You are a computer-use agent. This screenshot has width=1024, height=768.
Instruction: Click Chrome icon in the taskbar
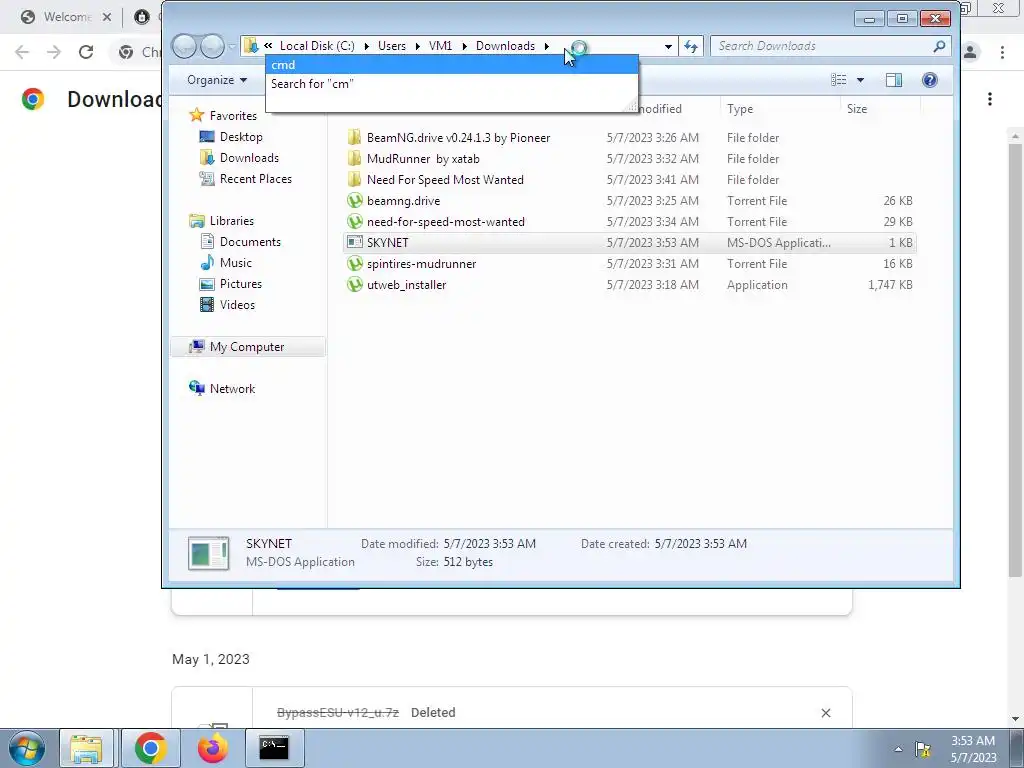point(150,748)
